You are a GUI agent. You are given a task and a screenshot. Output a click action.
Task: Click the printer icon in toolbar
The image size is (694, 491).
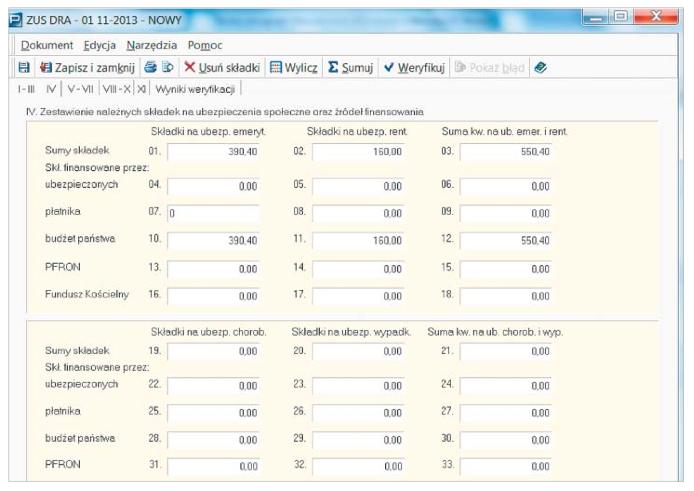pyautogui.click(x=149, y=68)
